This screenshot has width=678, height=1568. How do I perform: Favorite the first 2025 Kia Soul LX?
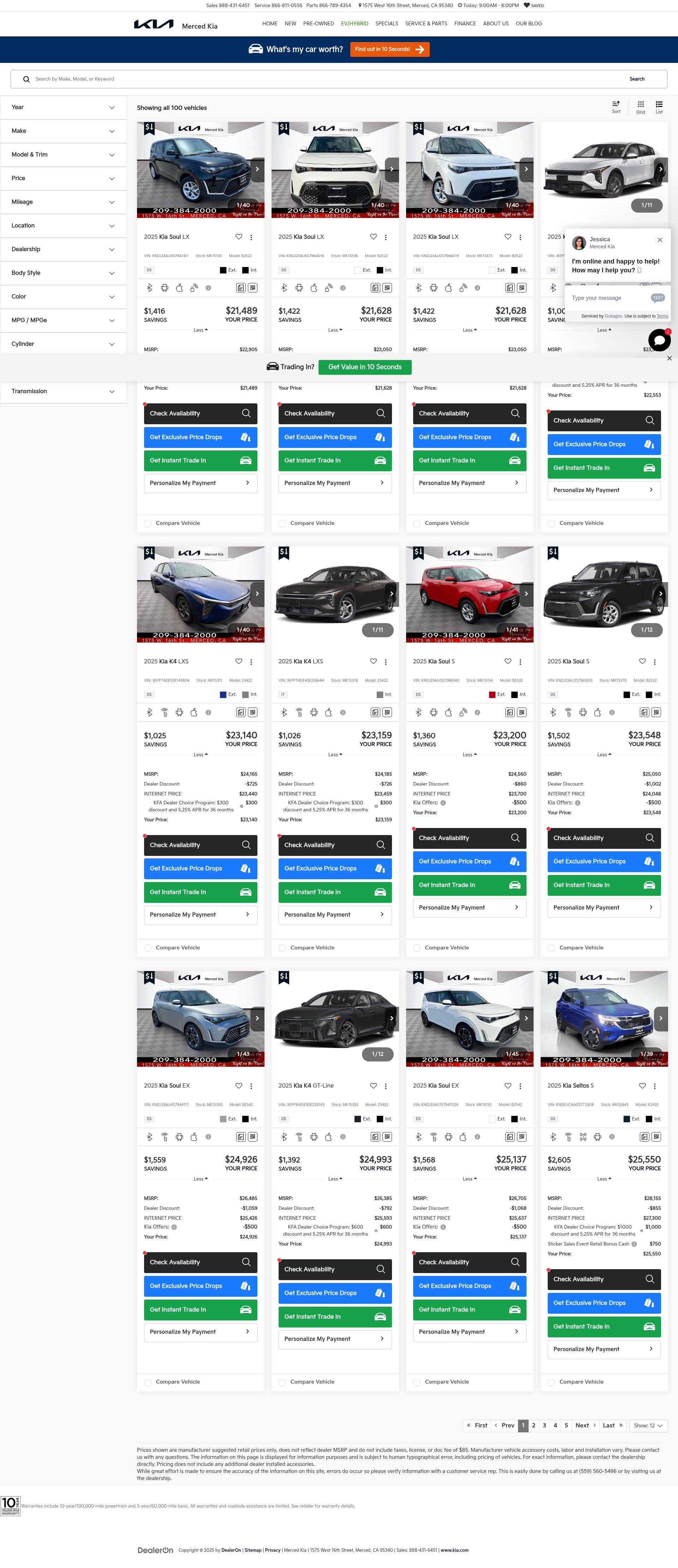coord(239,237)
